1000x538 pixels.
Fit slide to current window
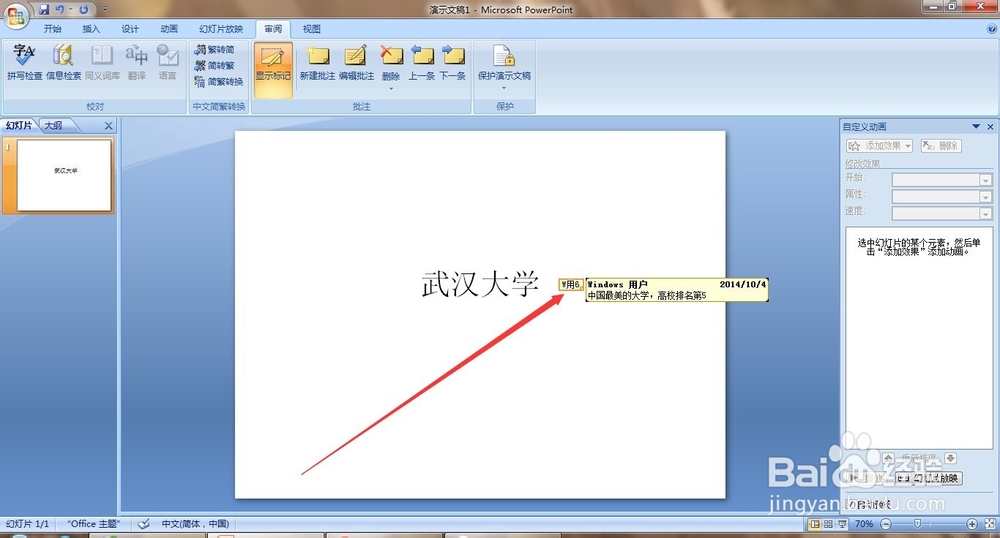pyautogui.click(x=990, y=524)
